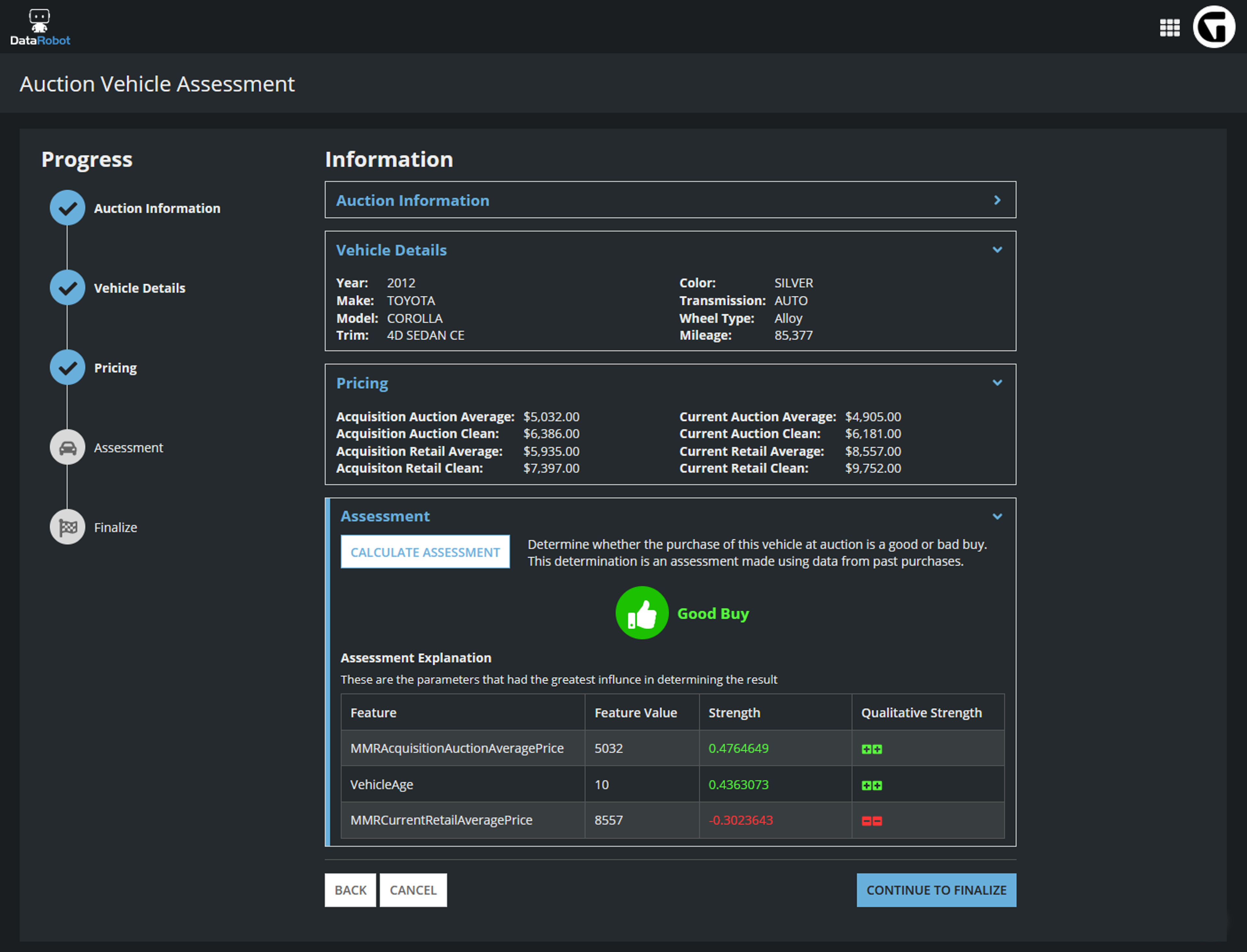Click the Good Buy result text
1247x952 pixels.
pyautogui.click(x=713, y=614)
